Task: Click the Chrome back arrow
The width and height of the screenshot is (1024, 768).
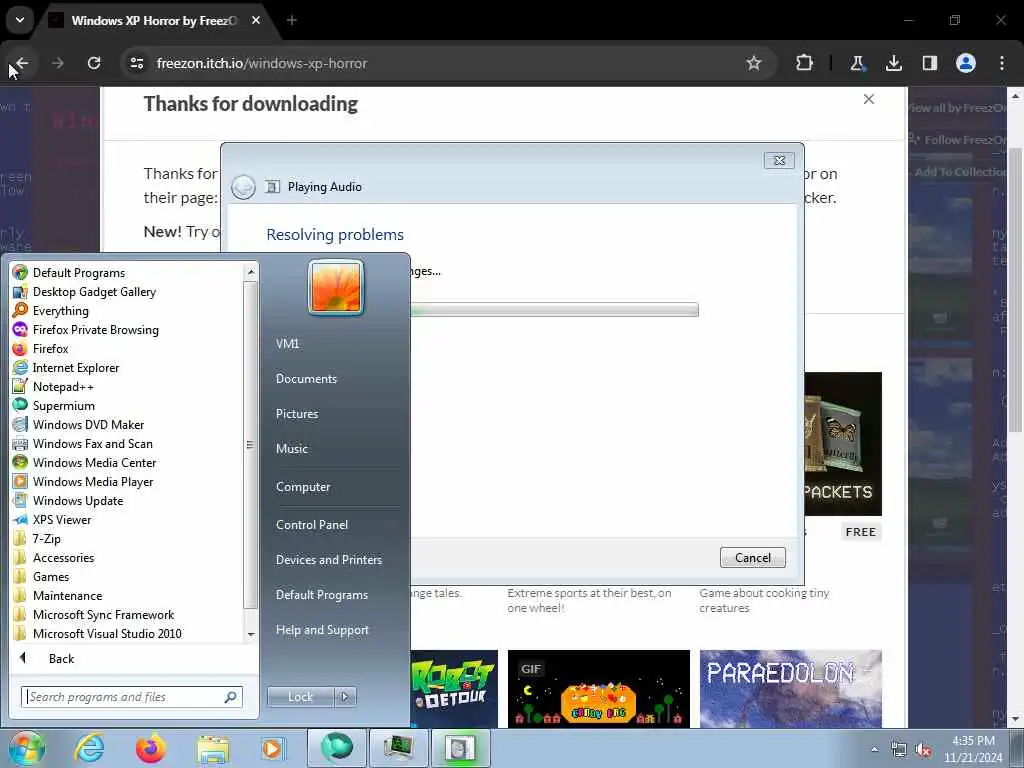Action: coord(22,63)
